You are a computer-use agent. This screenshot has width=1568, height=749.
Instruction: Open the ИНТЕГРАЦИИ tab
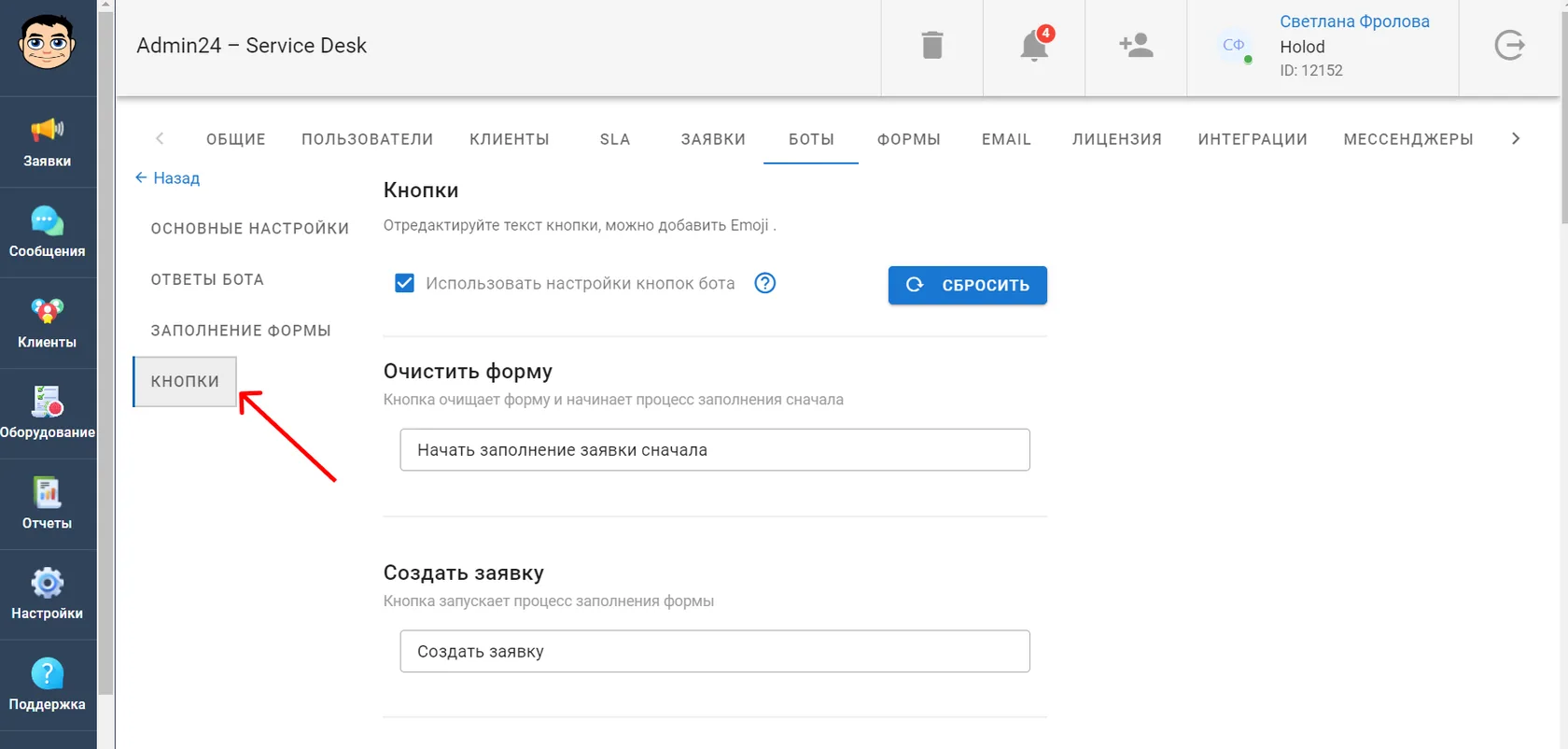pyautogui.click(x=1253, y=139)
